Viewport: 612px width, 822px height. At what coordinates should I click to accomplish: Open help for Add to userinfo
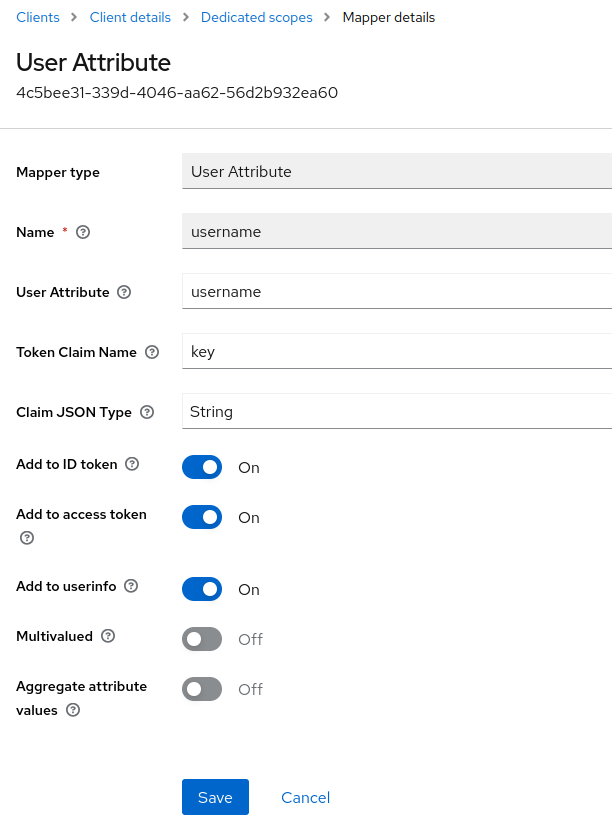(x=130, y=586)
